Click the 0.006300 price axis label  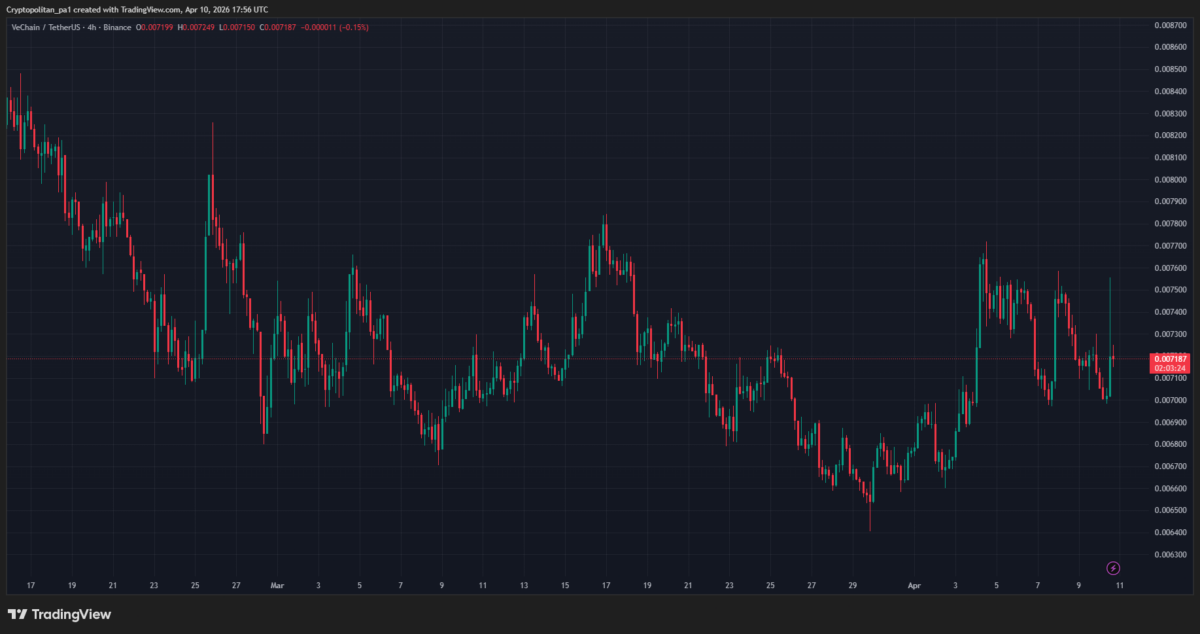[x=1170, y=554]
